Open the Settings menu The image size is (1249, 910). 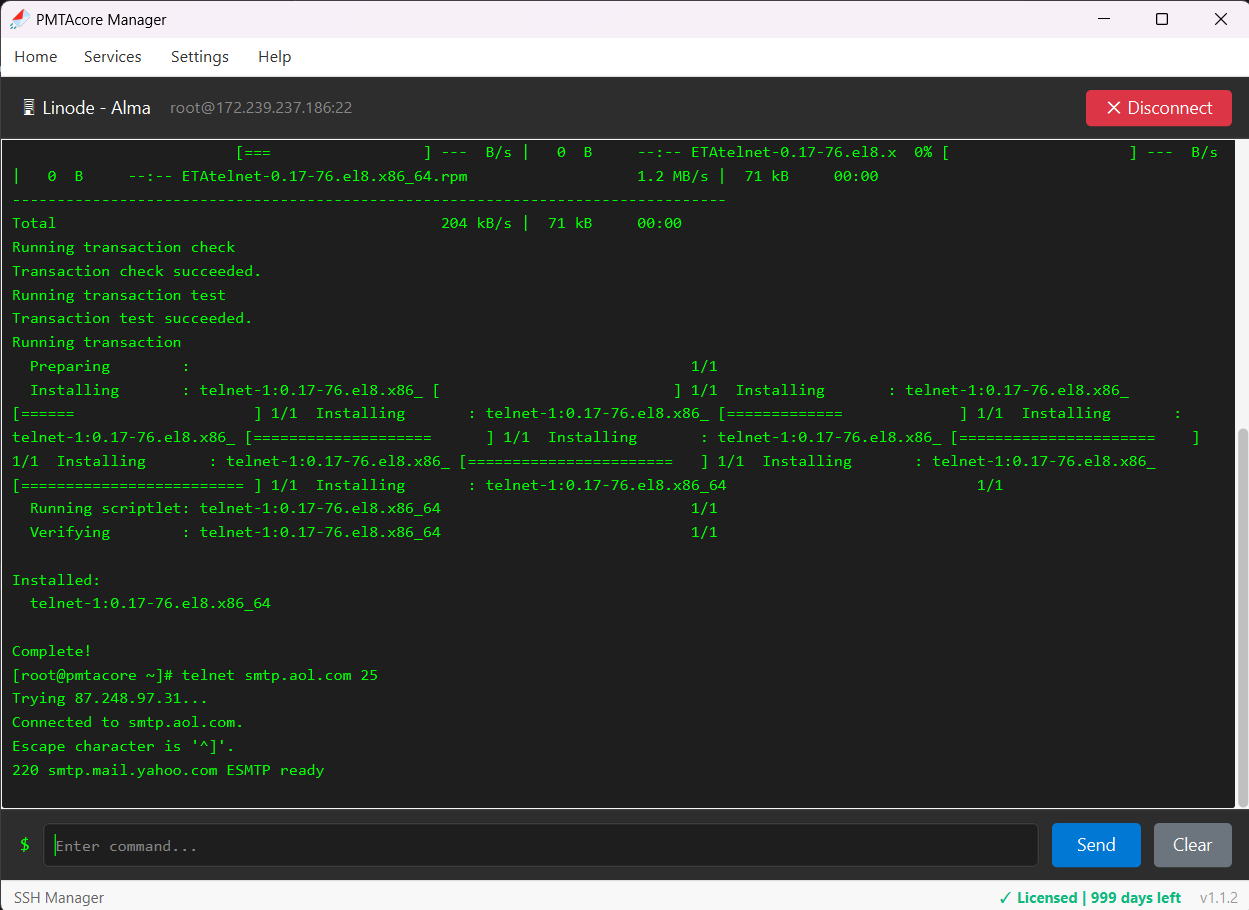(x=199, y=57)
